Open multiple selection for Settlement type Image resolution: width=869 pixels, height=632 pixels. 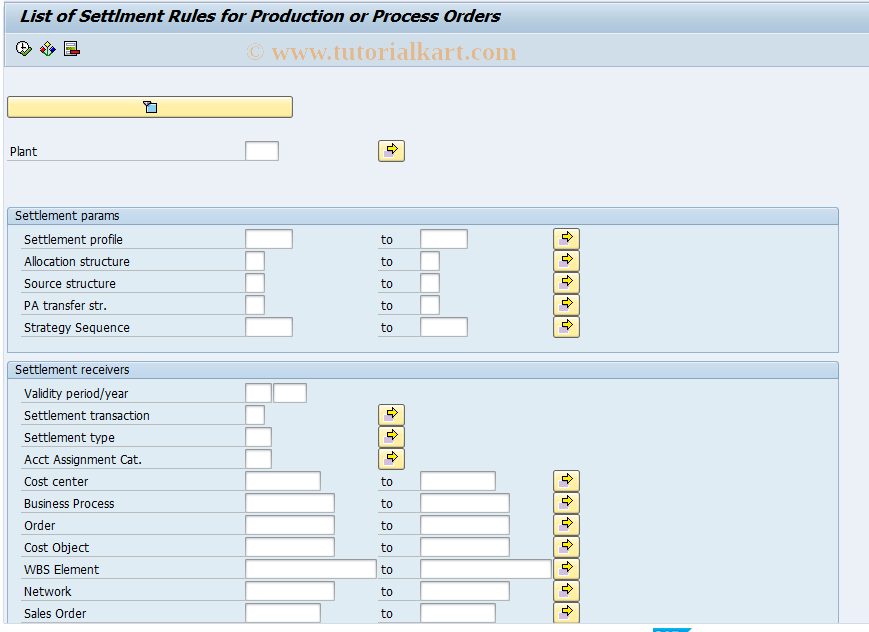(391, 436)
